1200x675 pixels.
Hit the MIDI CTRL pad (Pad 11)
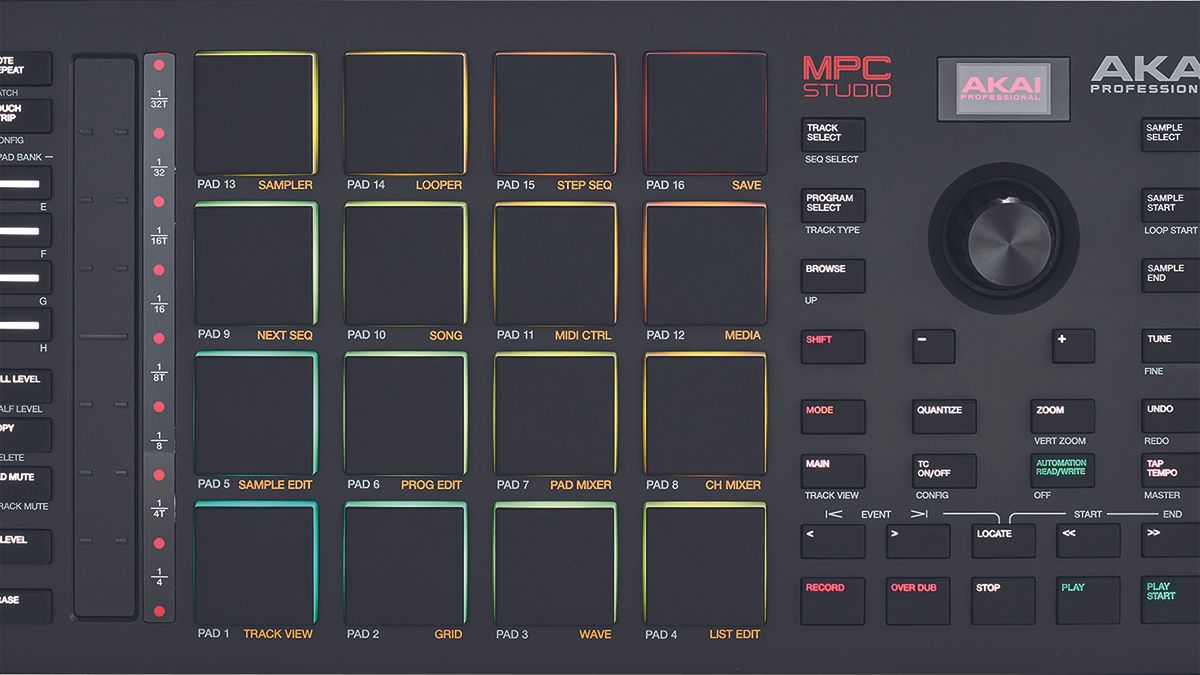coord(555,260)
